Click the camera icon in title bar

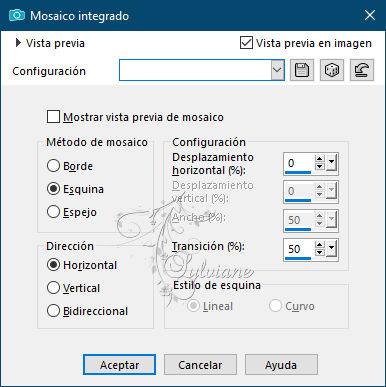tap(17, 15)
